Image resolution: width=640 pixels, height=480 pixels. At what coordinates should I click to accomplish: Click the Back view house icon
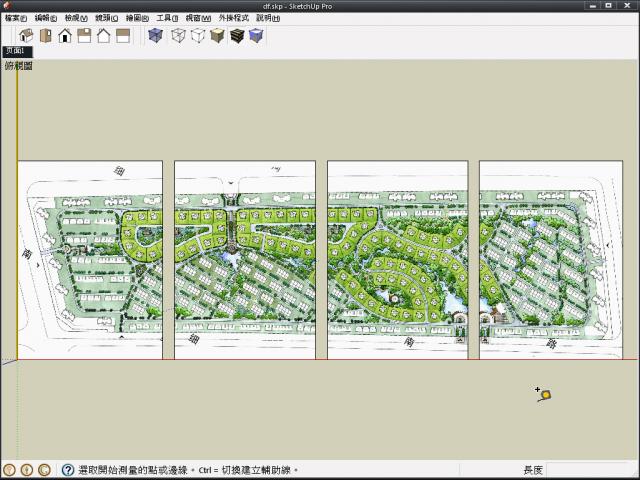tap(103, 36)
